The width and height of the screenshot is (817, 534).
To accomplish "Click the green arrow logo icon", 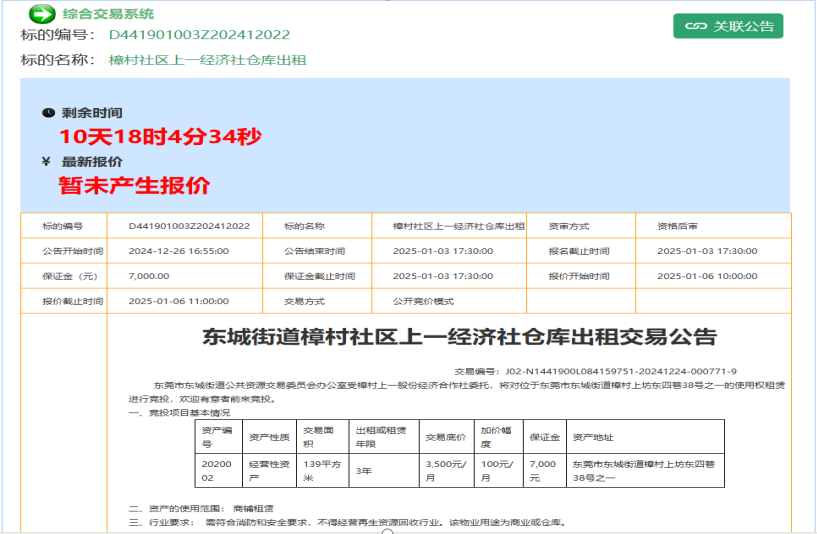I will [42, 14].
